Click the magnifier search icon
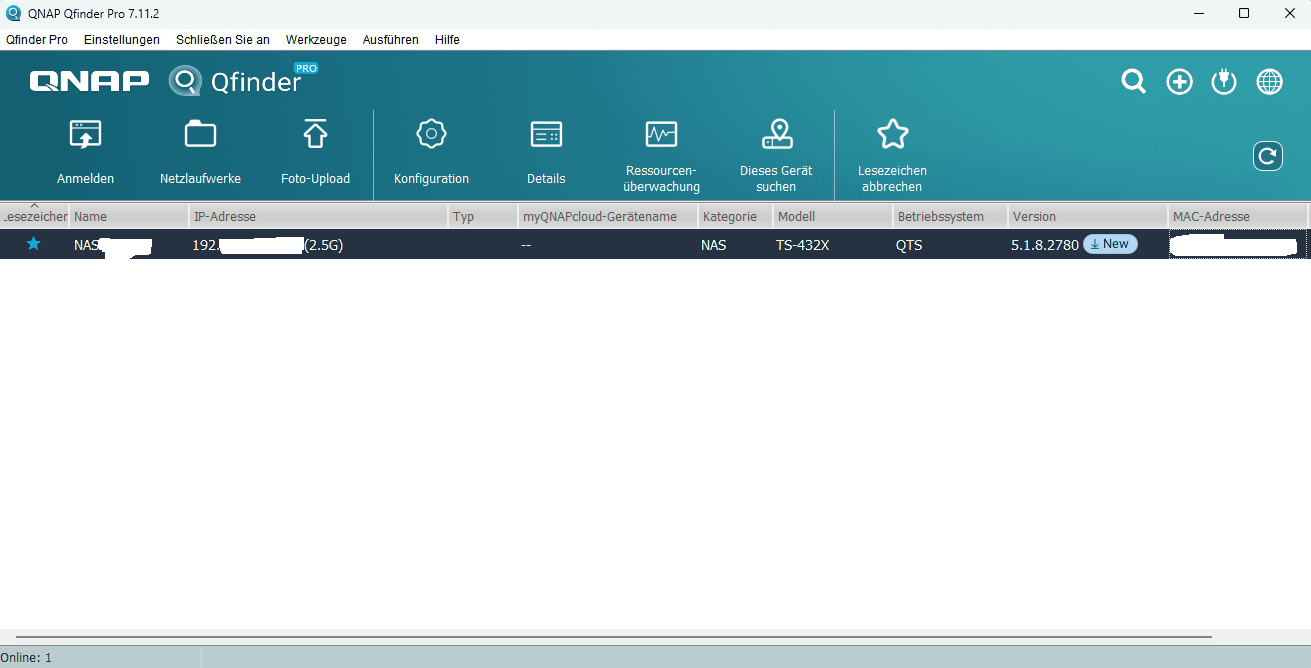The width and height of the screenshot is (1311, 668). click(x=1133, y=82)
